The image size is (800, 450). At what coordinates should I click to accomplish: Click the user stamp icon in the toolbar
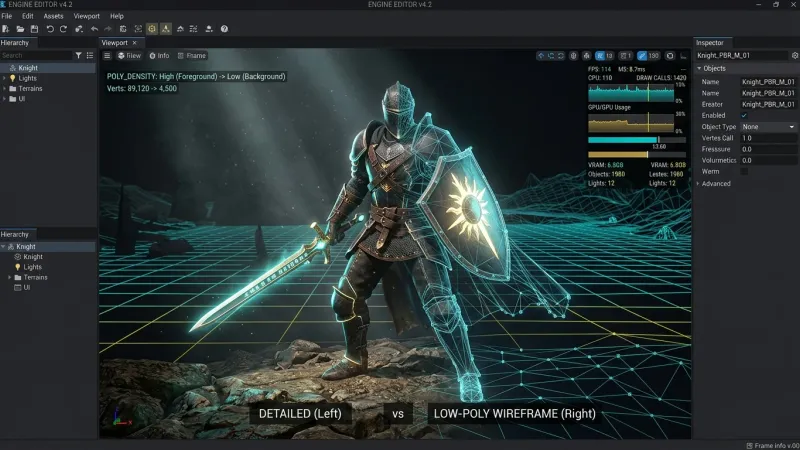pyautogui.click(x=209, y=29)
